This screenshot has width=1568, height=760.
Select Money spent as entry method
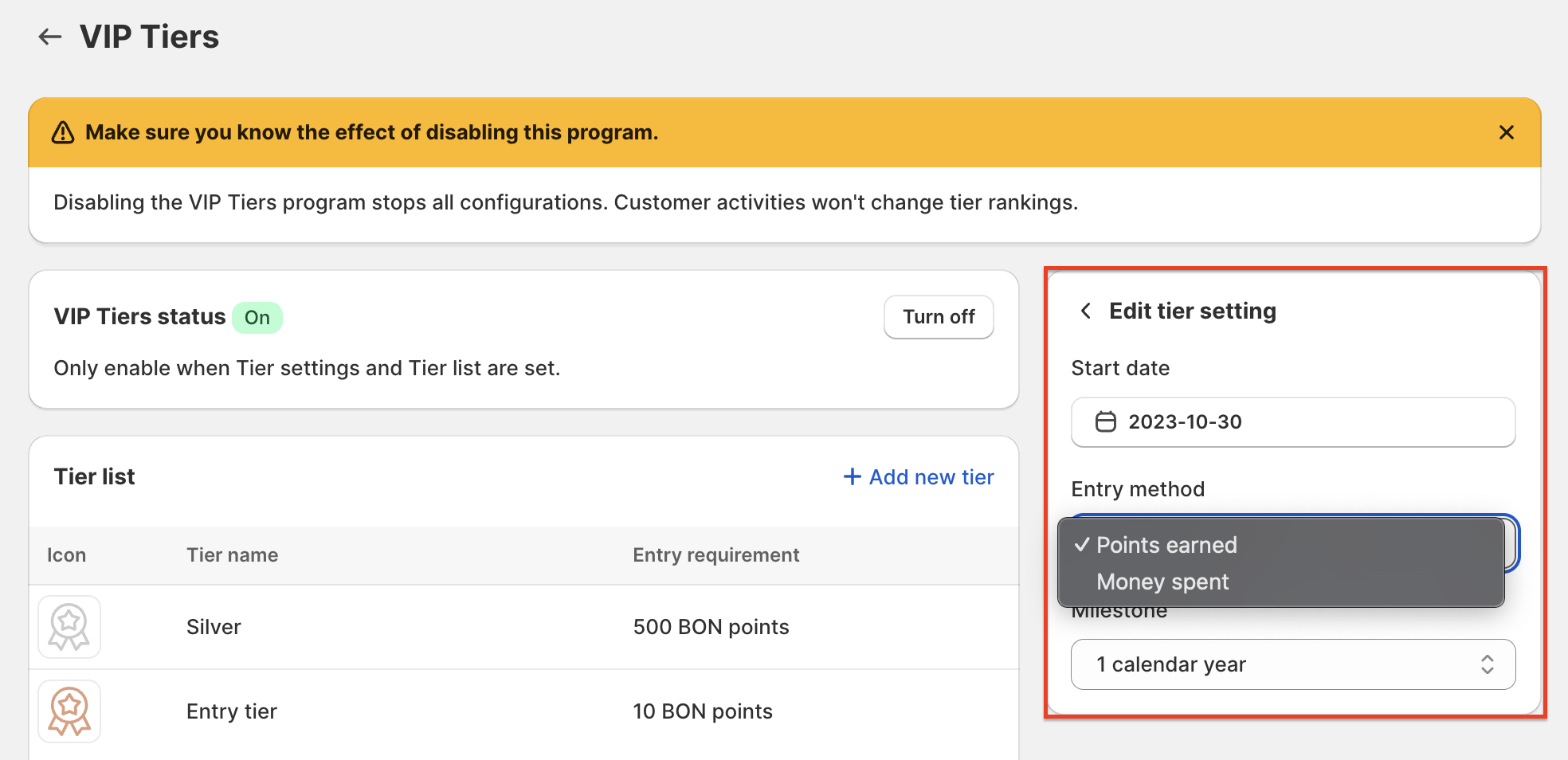click(1162, 582)
